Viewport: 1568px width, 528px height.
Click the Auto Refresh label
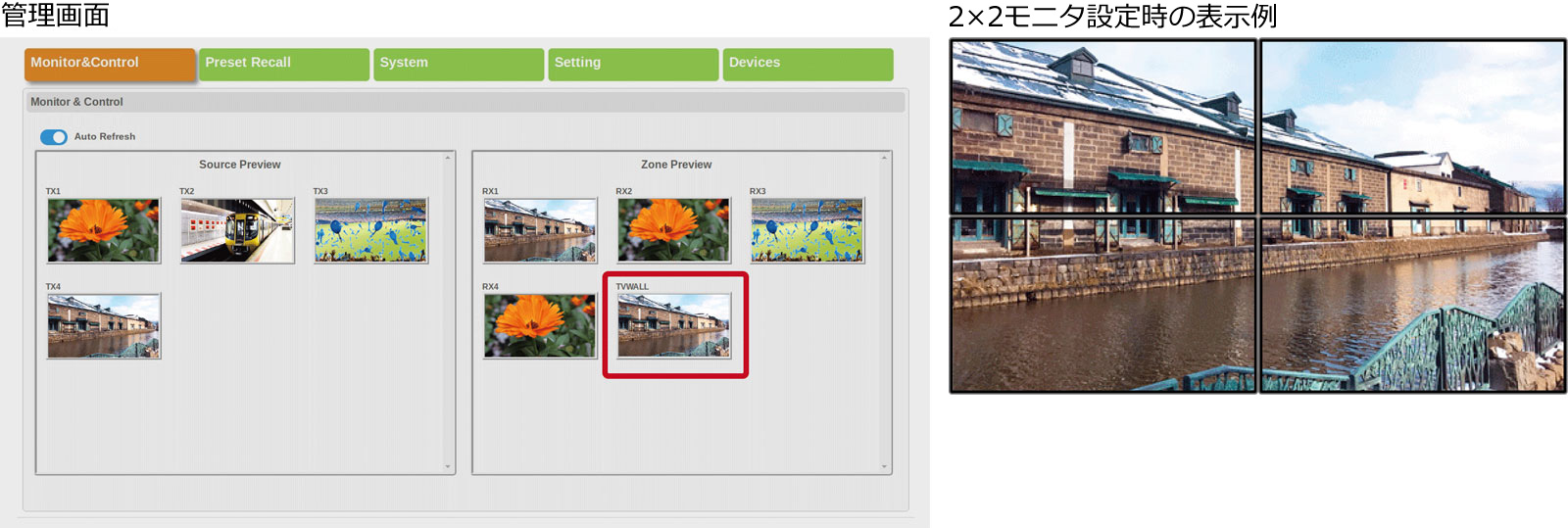[x=105, y=137]
